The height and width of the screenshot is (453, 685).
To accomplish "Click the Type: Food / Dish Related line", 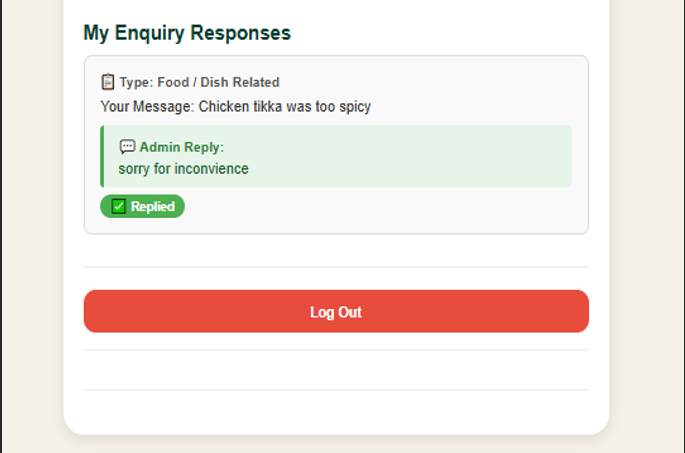I will coord(199,82).
